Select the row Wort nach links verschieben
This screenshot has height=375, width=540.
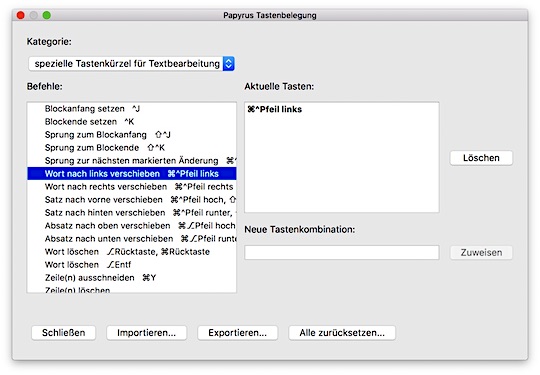point(132,174)
